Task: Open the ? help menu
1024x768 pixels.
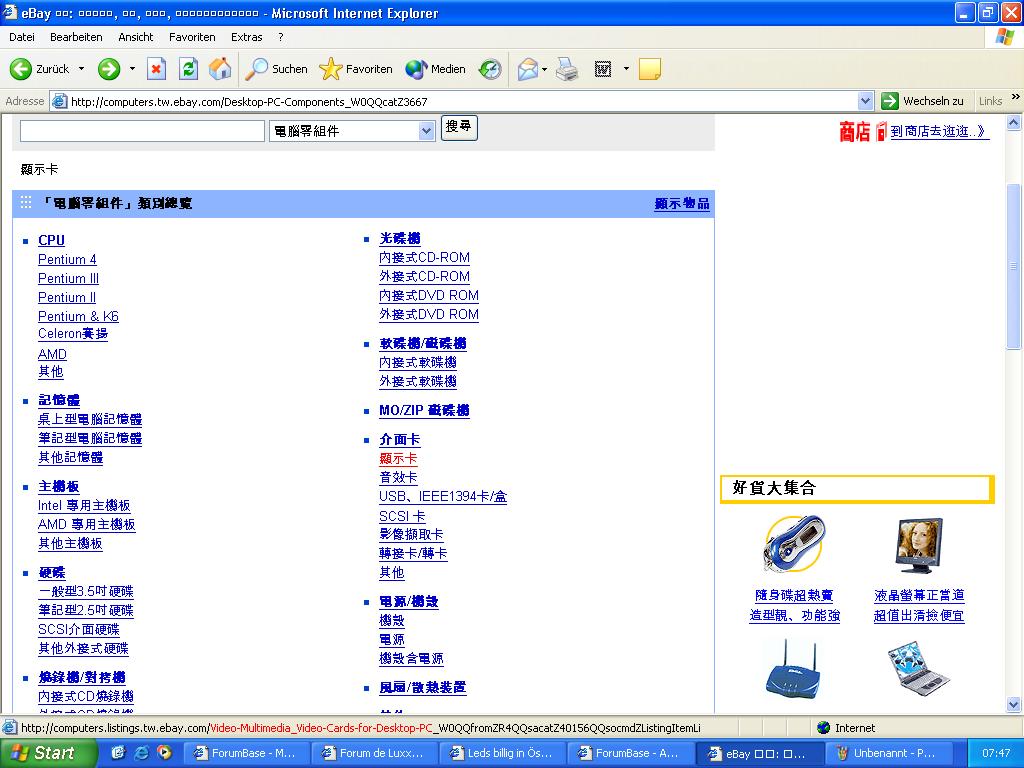Action: (281, 37)
